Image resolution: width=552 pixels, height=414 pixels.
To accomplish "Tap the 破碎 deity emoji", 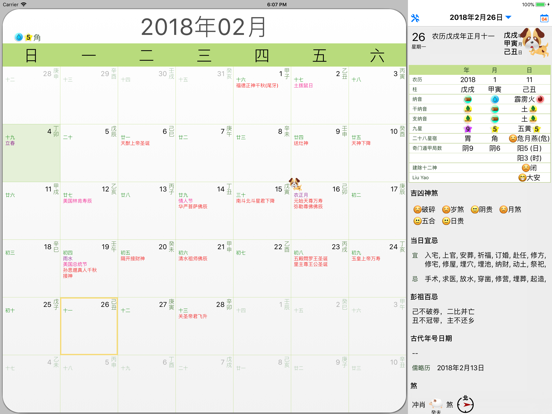I will point(418,209).
